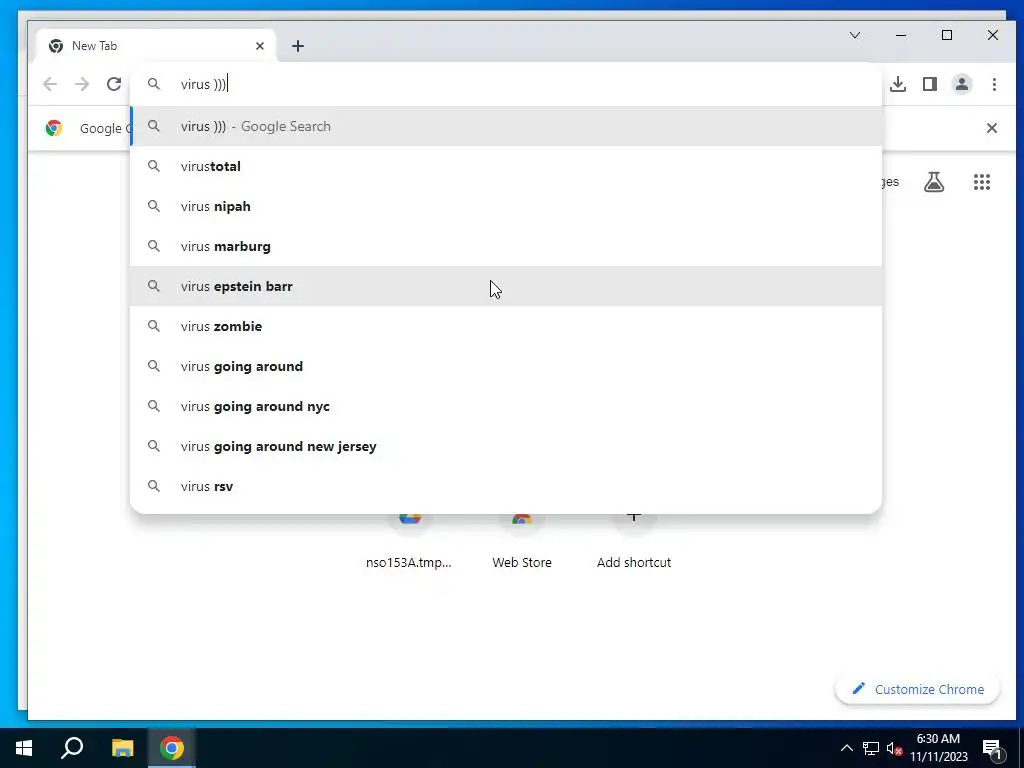Pick the "virus going around nyc" suggestion
This screenshot has height=768, width=1024.
pyautogui.click(x=505, y=406)
